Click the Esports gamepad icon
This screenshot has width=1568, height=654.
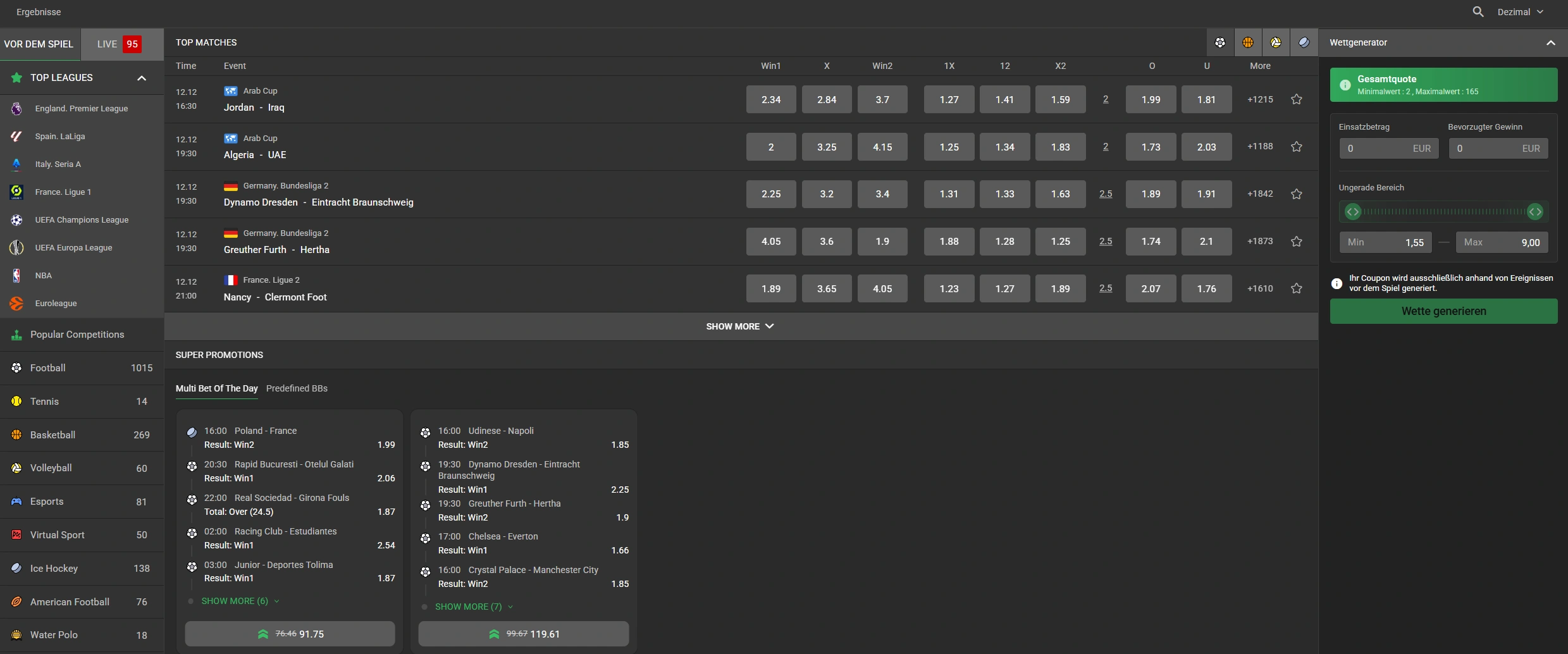click(16, 502)
